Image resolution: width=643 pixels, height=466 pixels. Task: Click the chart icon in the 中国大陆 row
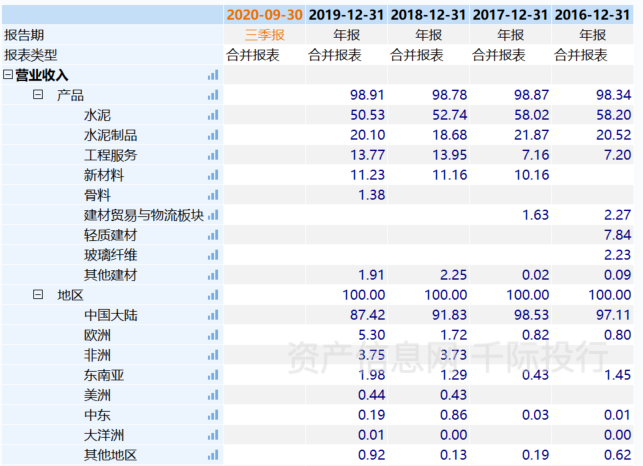coord(212,315)
